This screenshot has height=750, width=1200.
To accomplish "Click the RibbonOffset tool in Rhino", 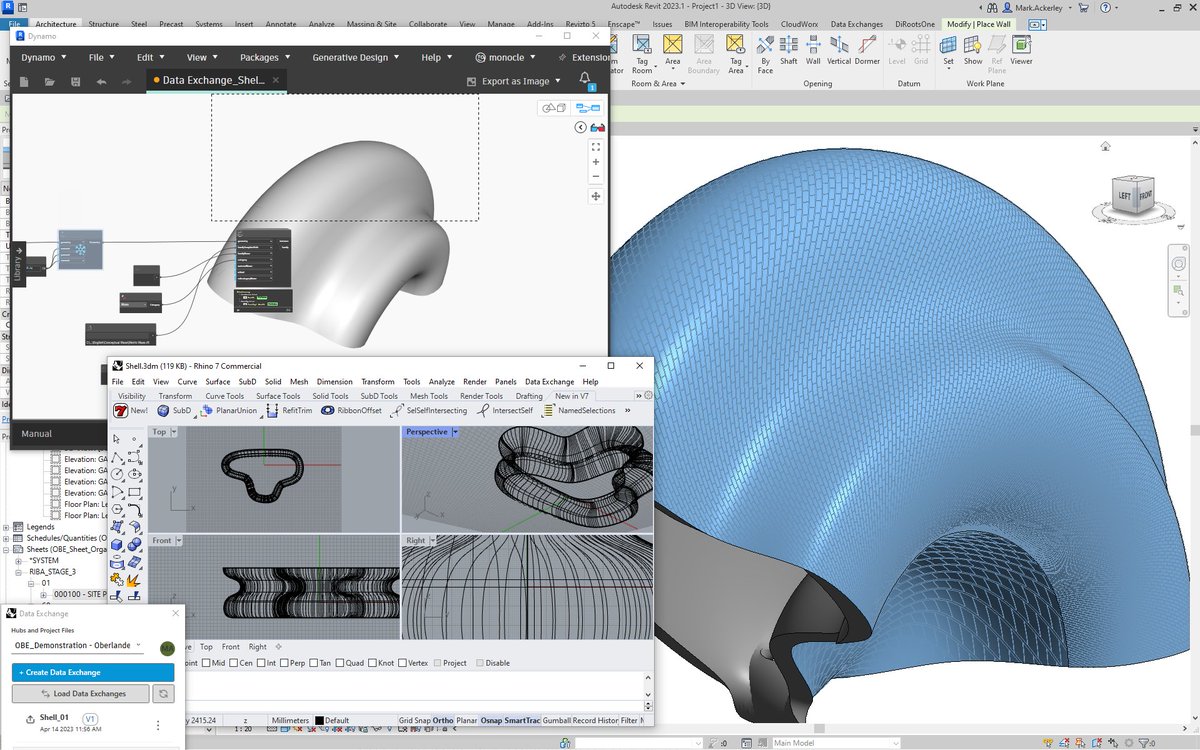I will 351,410.
